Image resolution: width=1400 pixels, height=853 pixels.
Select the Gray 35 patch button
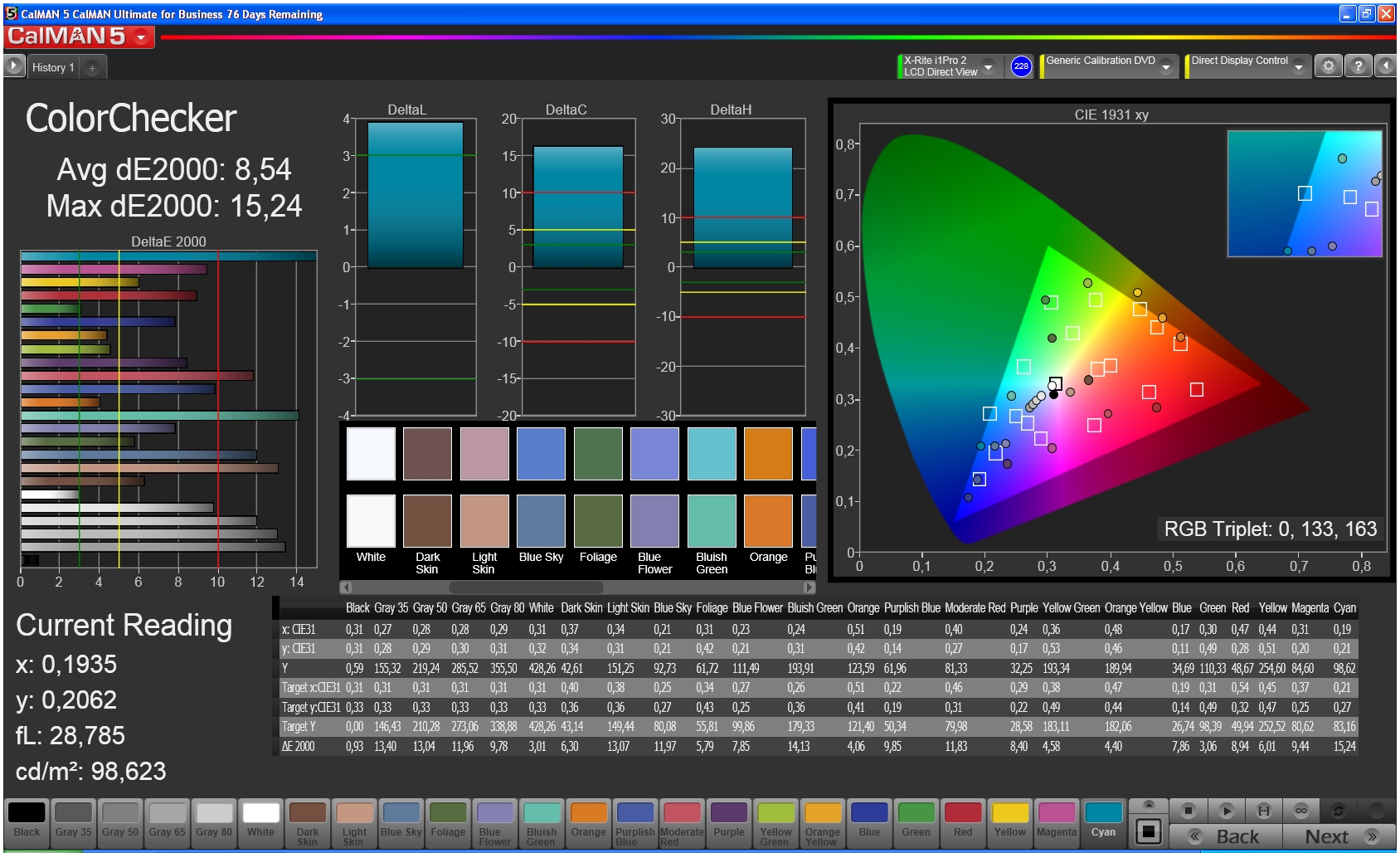[74, 822]
